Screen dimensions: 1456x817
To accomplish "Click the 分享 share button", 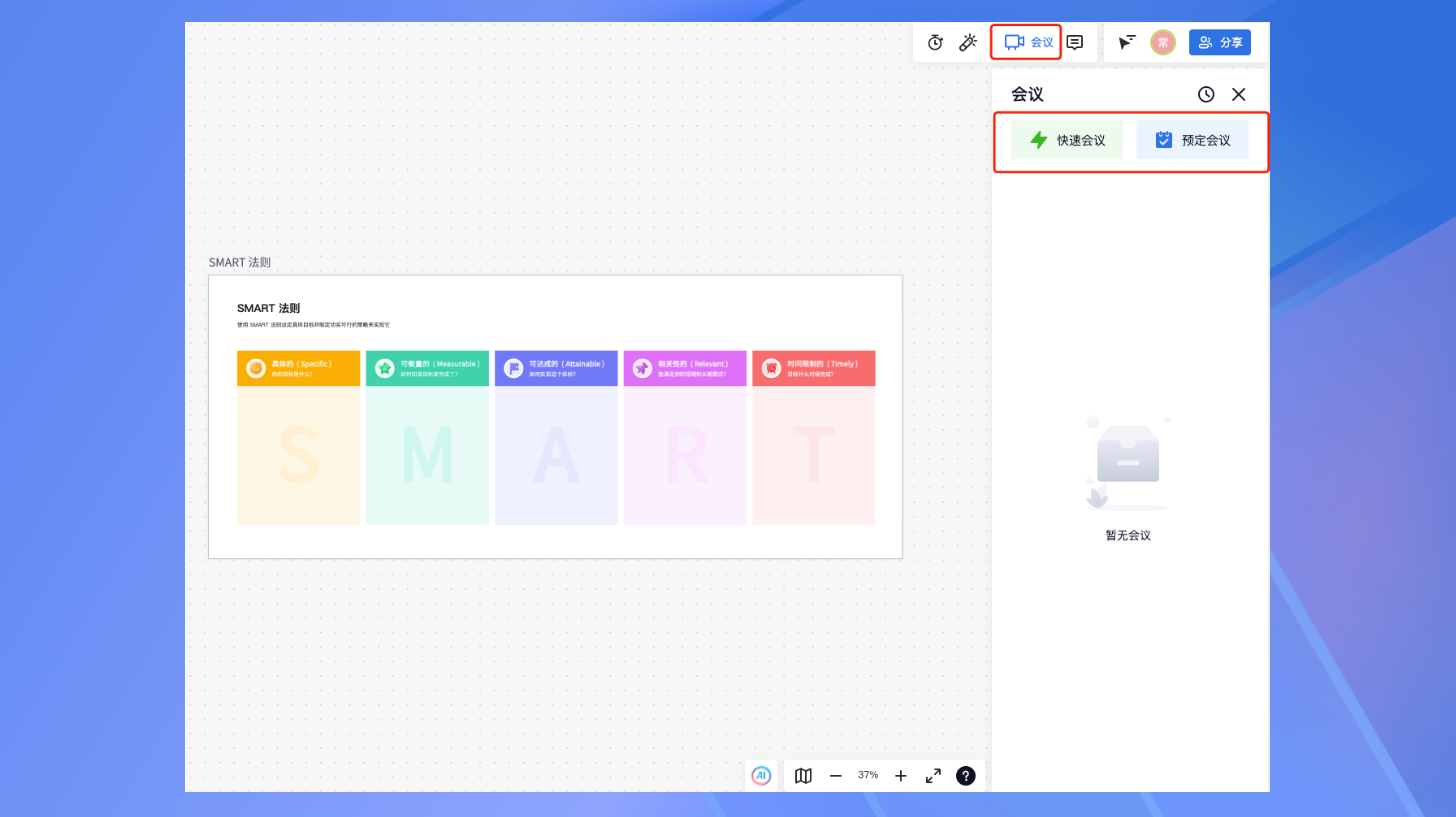I will 1220,42.
